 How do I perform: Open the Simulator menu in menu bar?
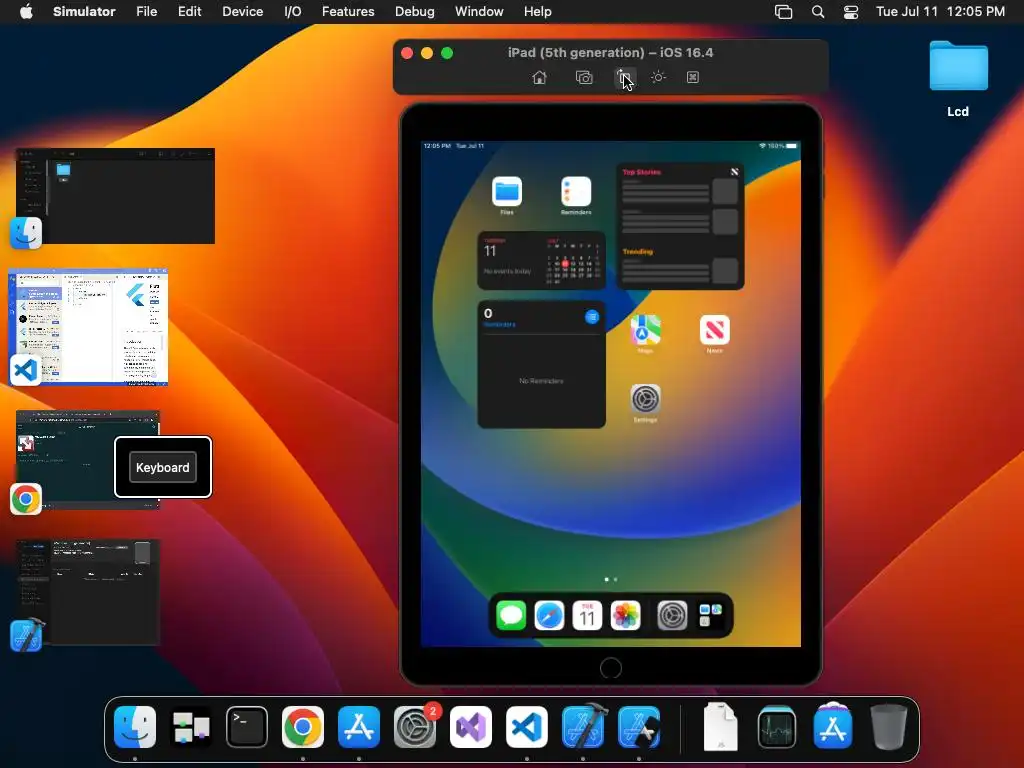click(x=84, y=12)
